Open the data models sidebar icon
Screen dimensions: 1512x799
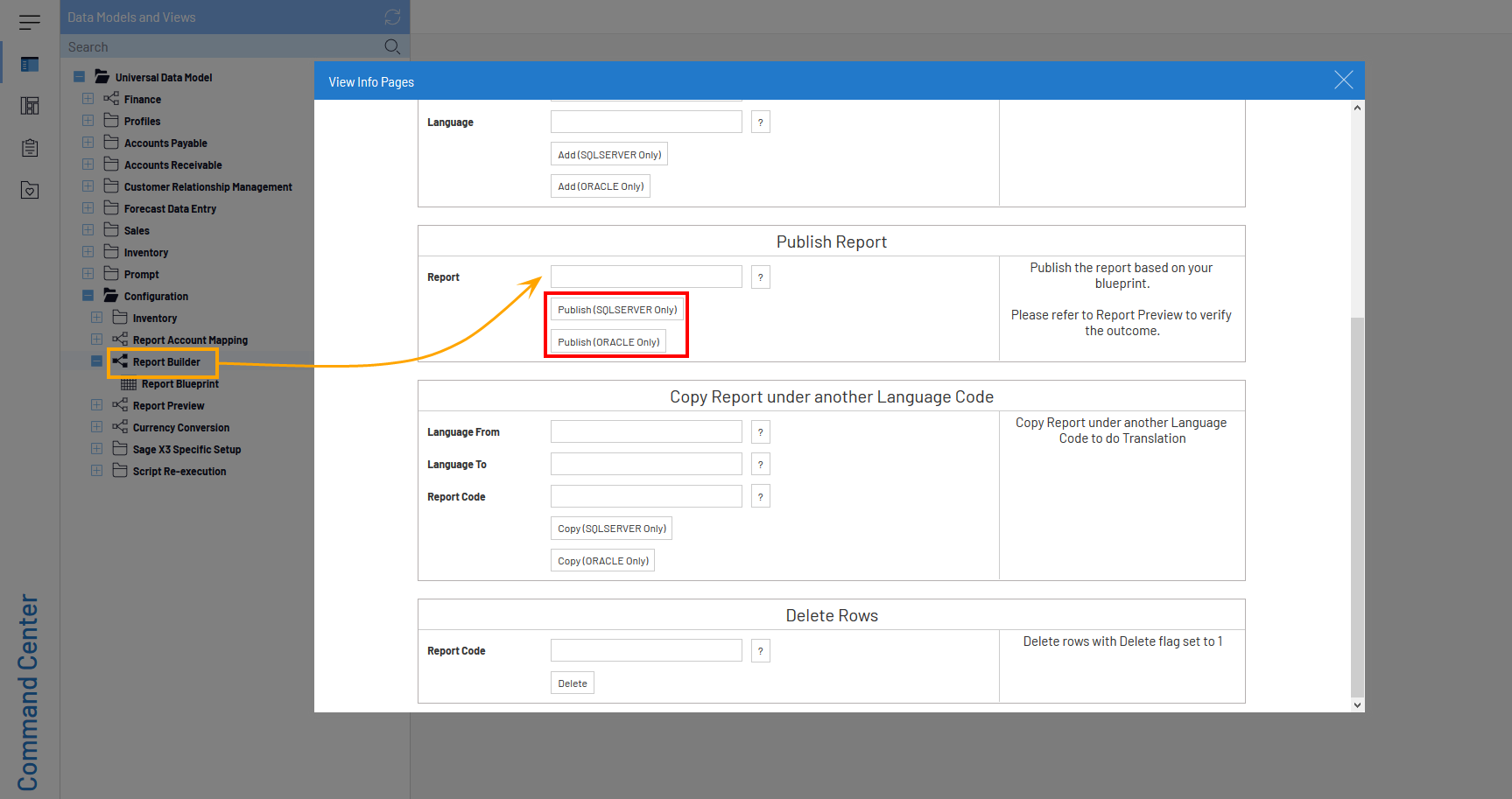pyautogui.click(x=30, y=64)
